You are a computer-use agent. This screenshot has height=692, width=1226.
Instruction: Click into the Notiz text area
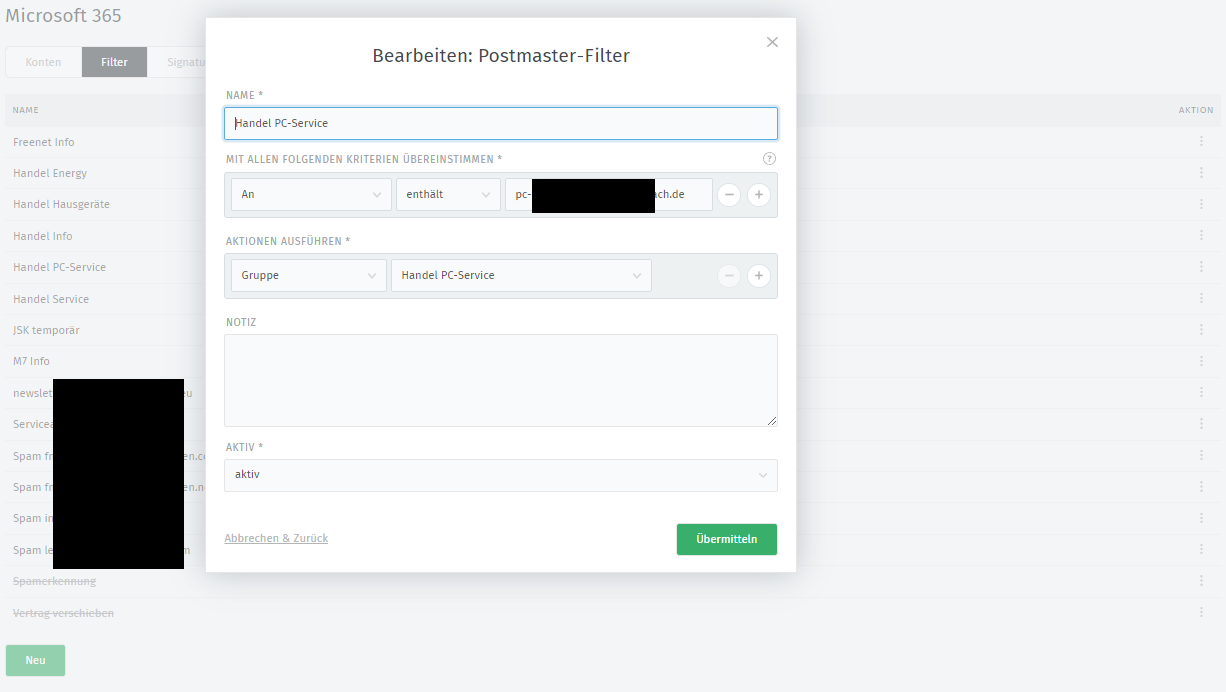tap(501, 381)
